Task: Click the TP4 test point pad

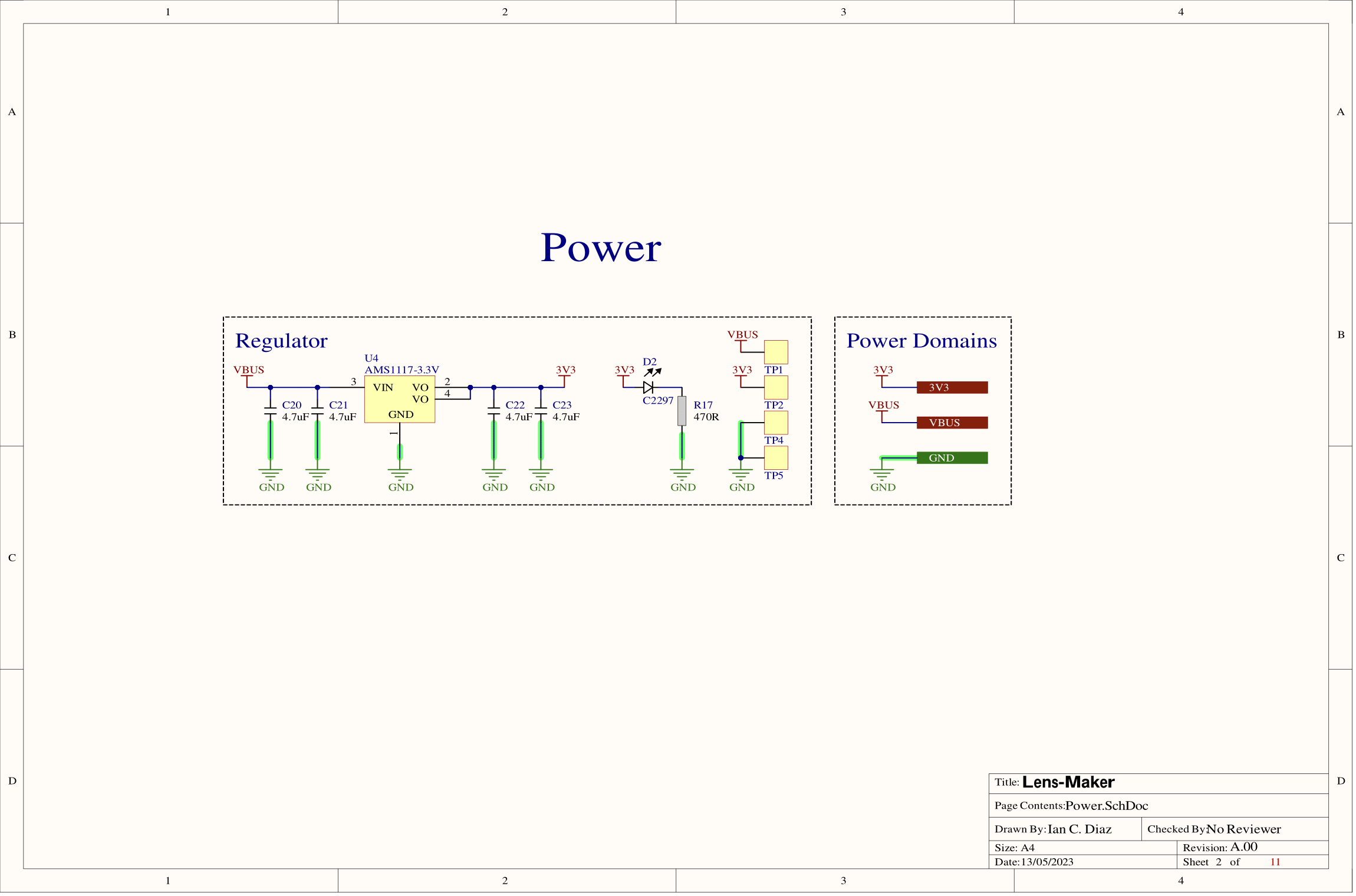Action: (x=776, y=423)
